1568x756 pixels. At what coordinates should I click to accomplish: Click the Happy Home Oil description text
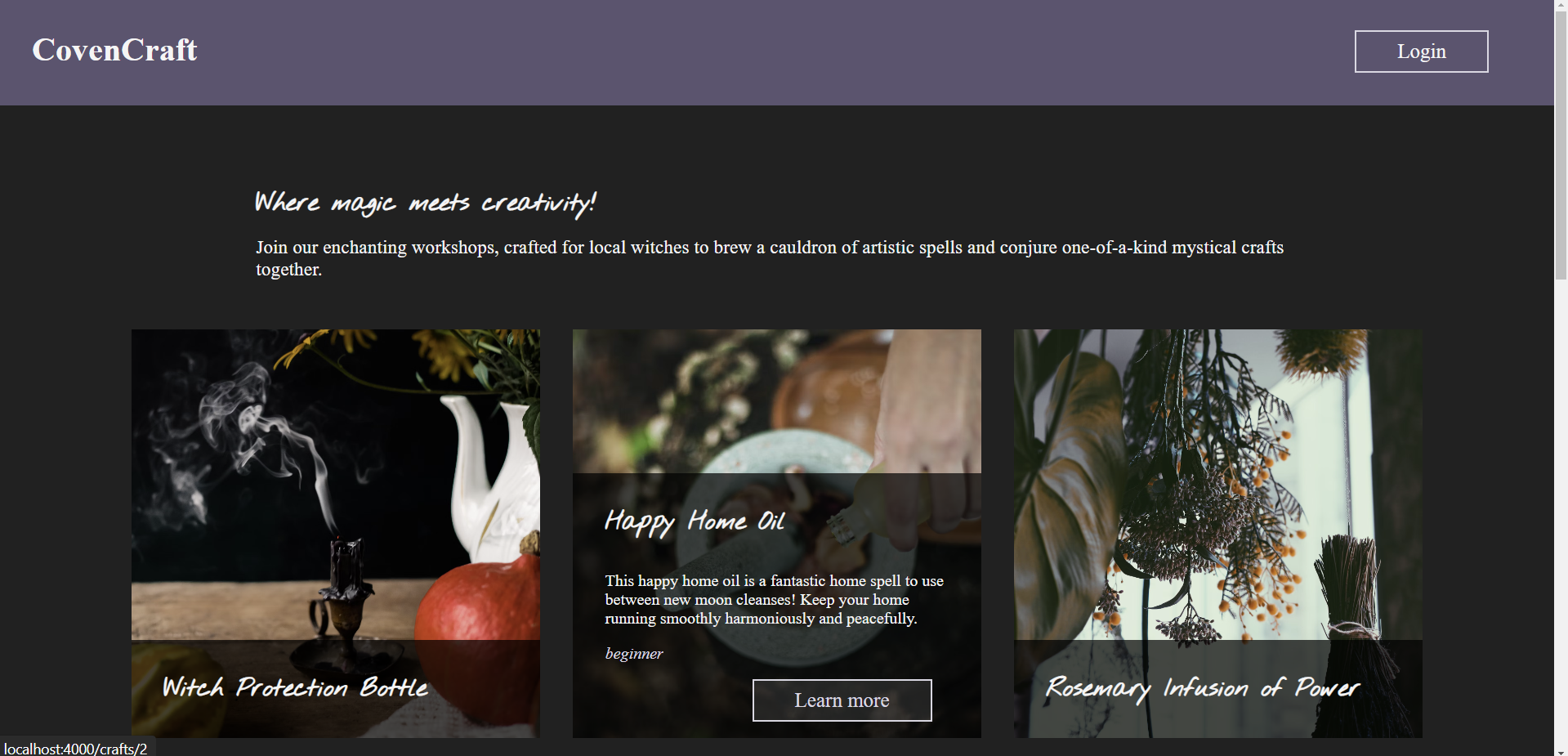[774, 599]
